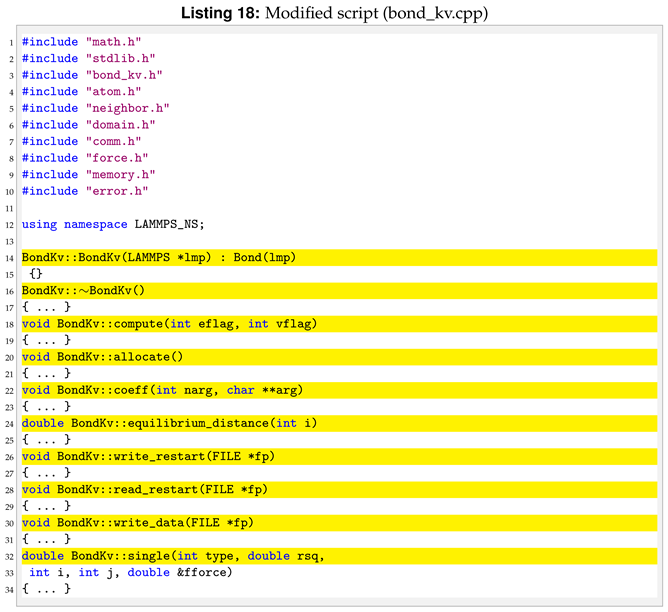Image resolution: width=668 pixels, height=612 pixels.
Task: Click the '#include "domain.h"' line
Action: pyautogui.click(x=89, y=125)
